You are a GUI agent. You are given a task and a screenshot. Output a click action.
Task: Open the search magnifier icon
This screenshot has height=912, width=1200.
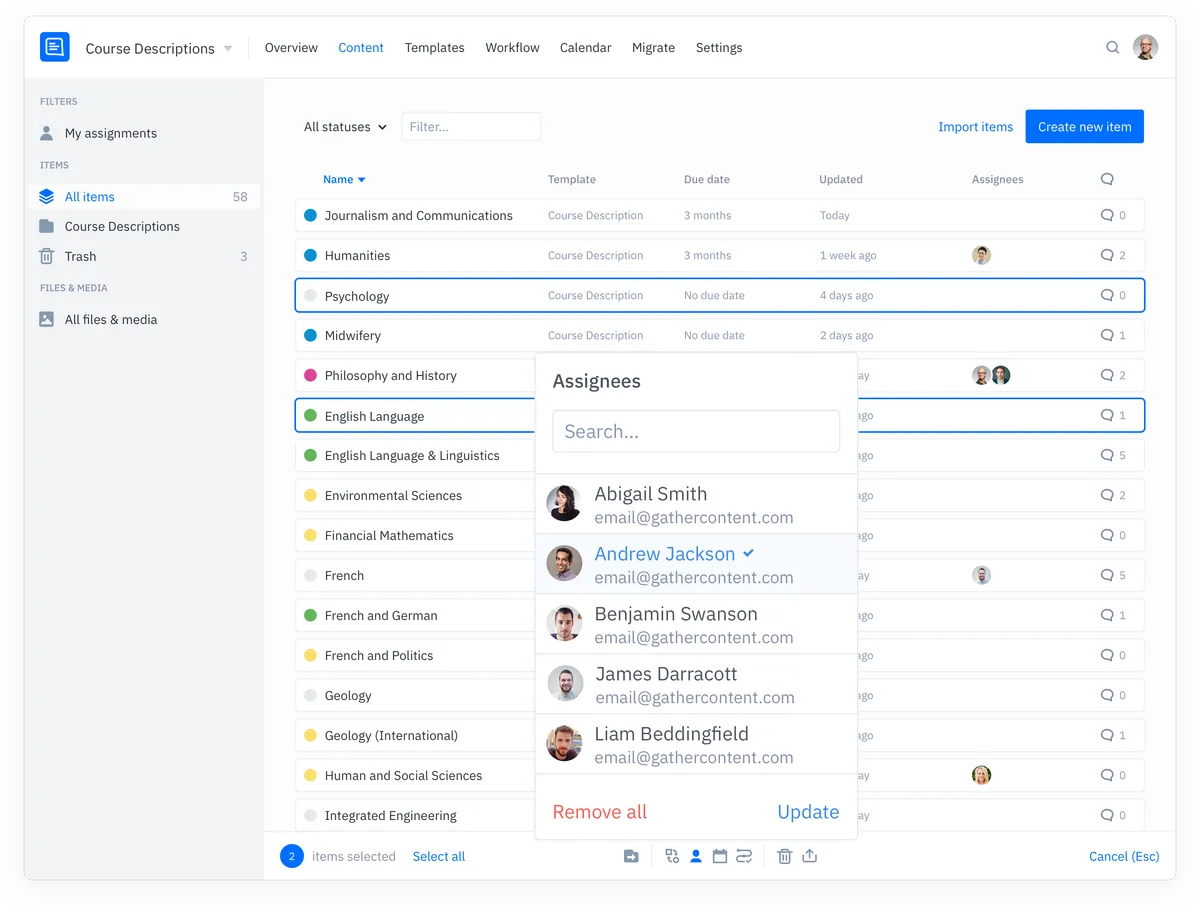tap(1112, 47)
